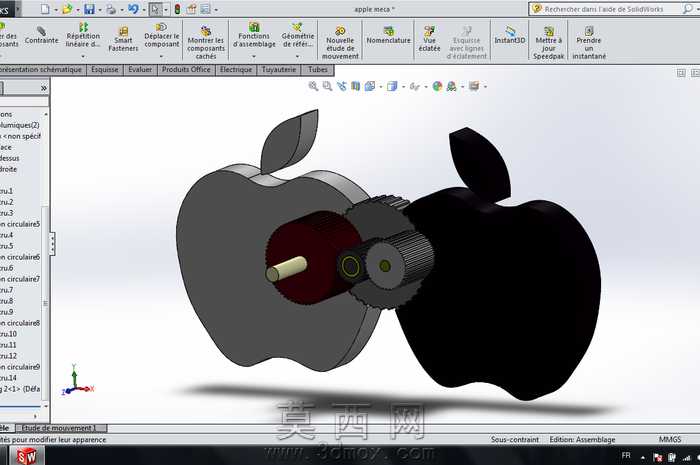Select the 'on circulaire8' tree item
Screen dimensions: 700x465
(20, 323)
